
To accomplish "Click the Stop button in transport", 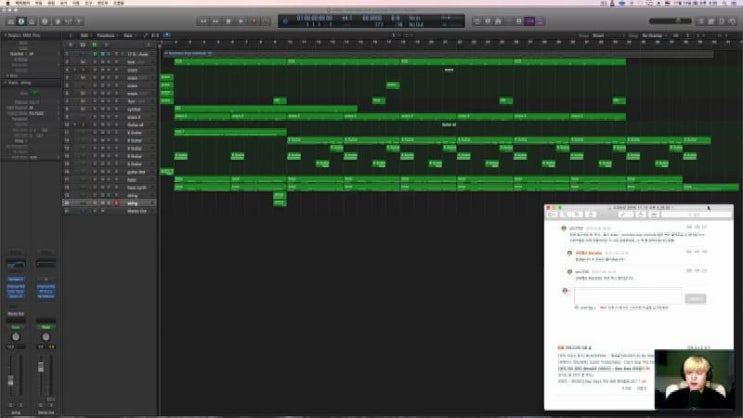I will pyautogui.click(x=226, y=21).
